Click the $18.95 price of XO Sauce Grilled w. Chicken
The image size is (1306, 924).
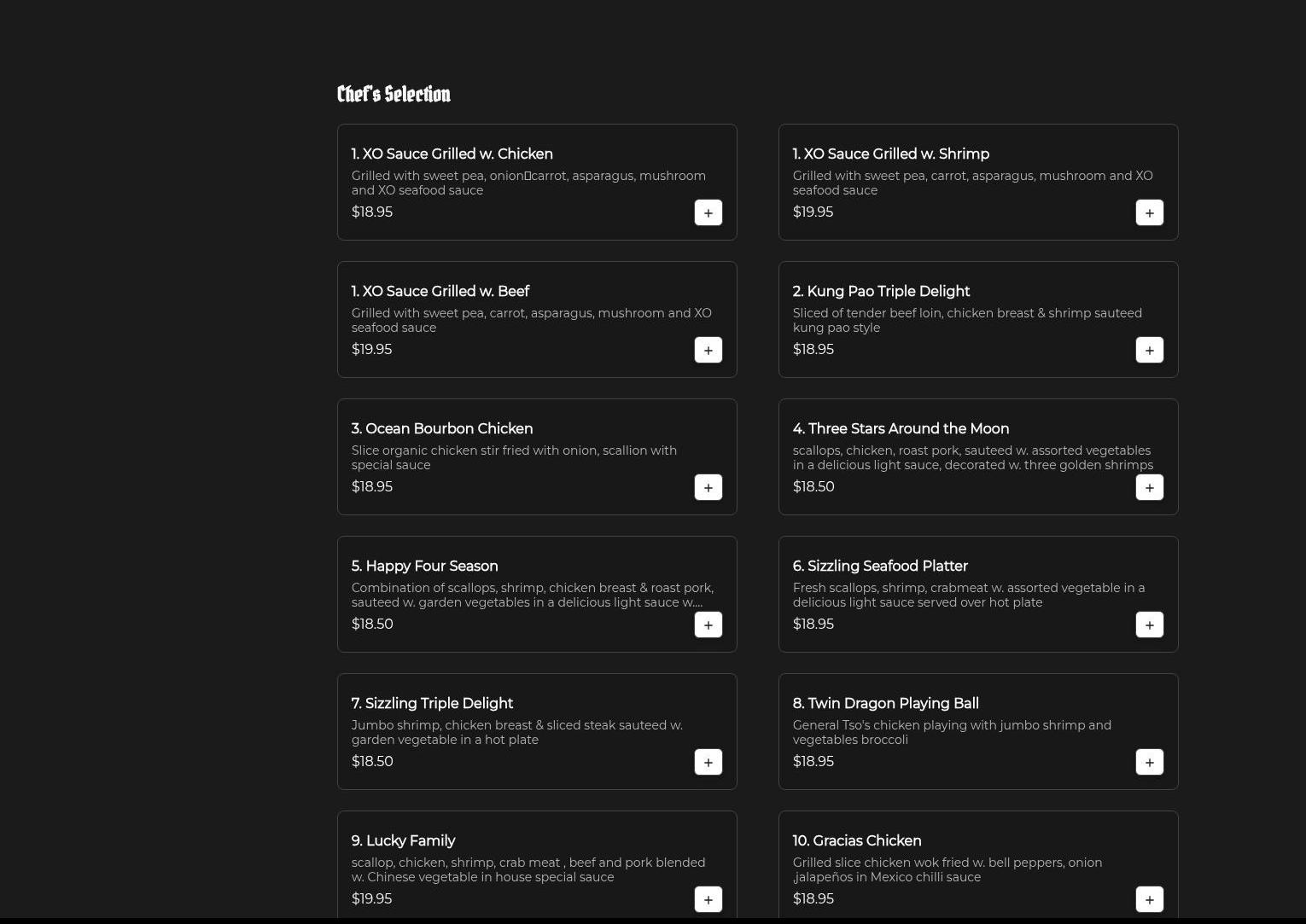click(x=372, y=212)
